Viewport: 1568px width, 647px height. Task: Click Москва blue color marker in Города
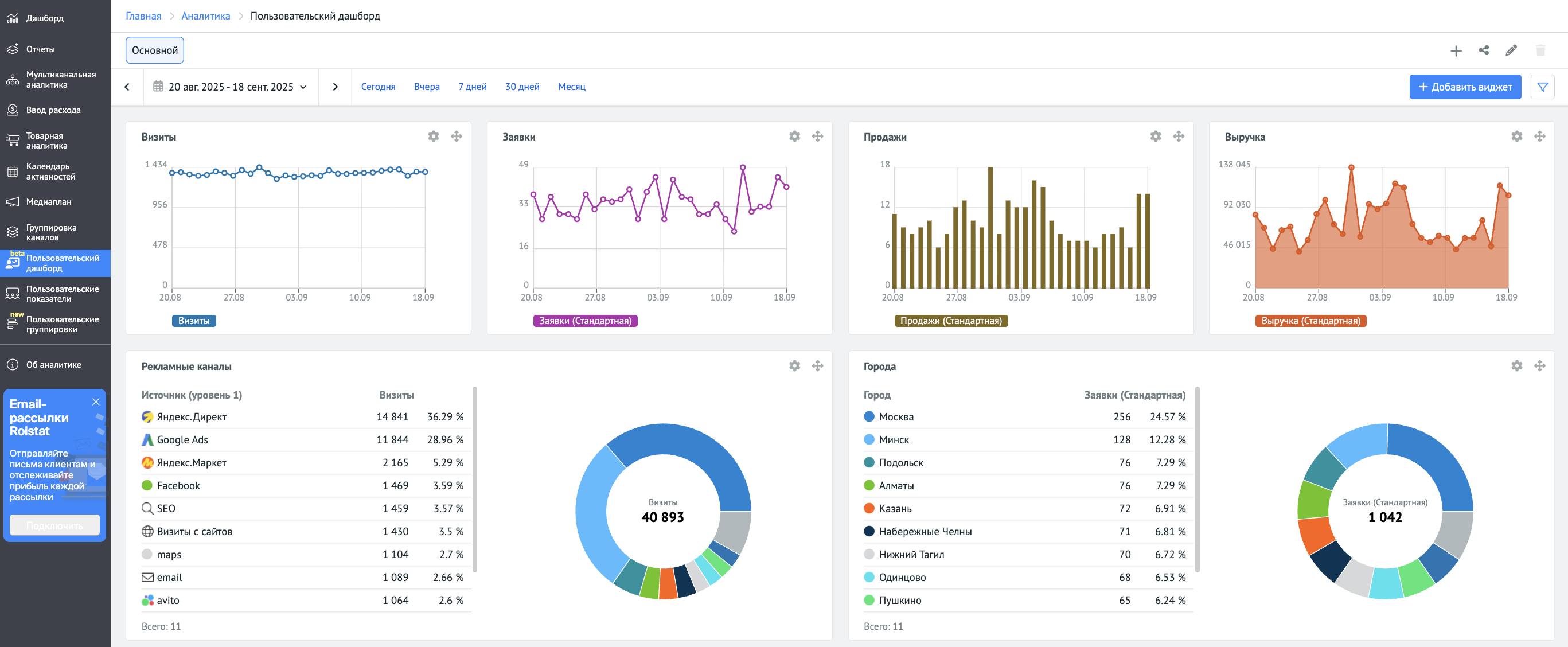(x=869, y=417)
